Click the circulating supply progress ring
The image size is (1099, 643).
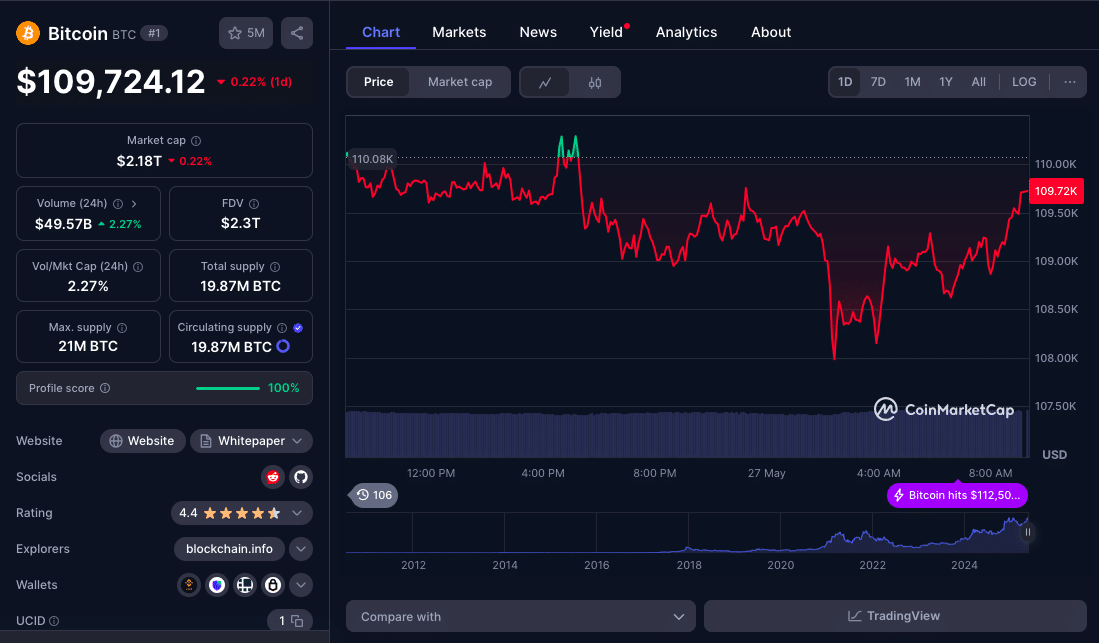[x=283, y=346]
